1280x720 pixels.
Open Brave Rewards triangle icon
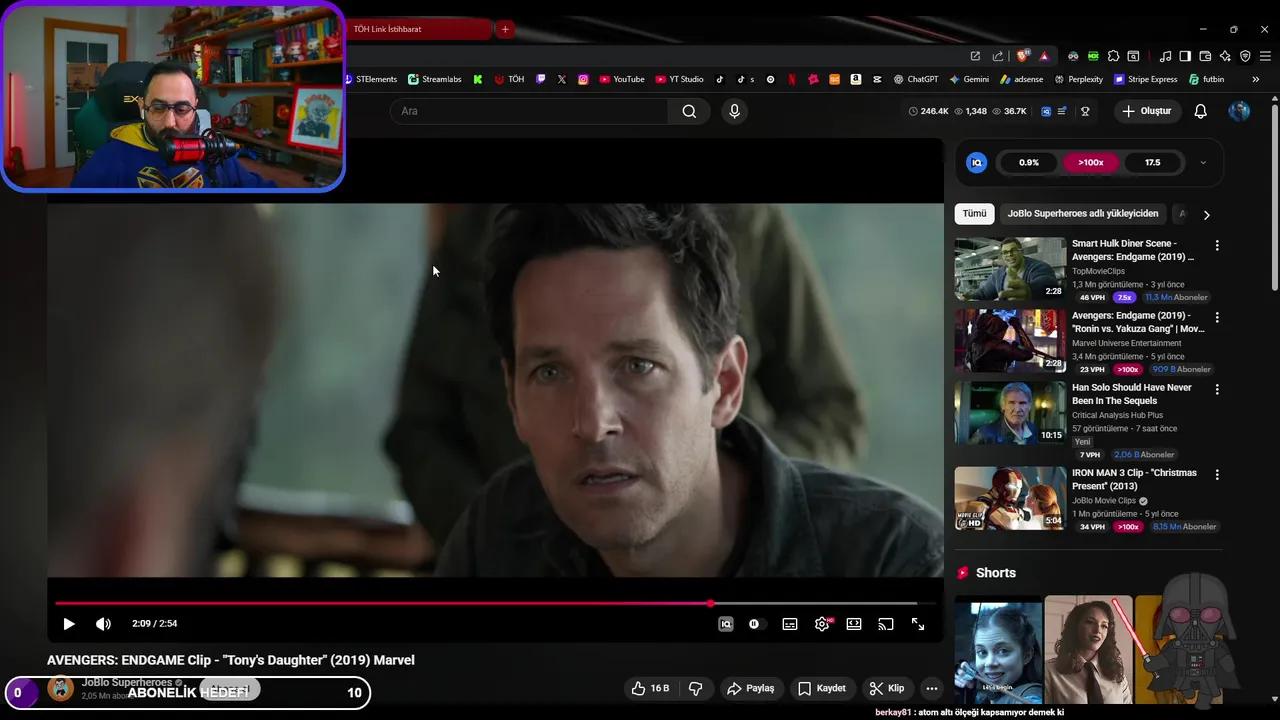1044,56
